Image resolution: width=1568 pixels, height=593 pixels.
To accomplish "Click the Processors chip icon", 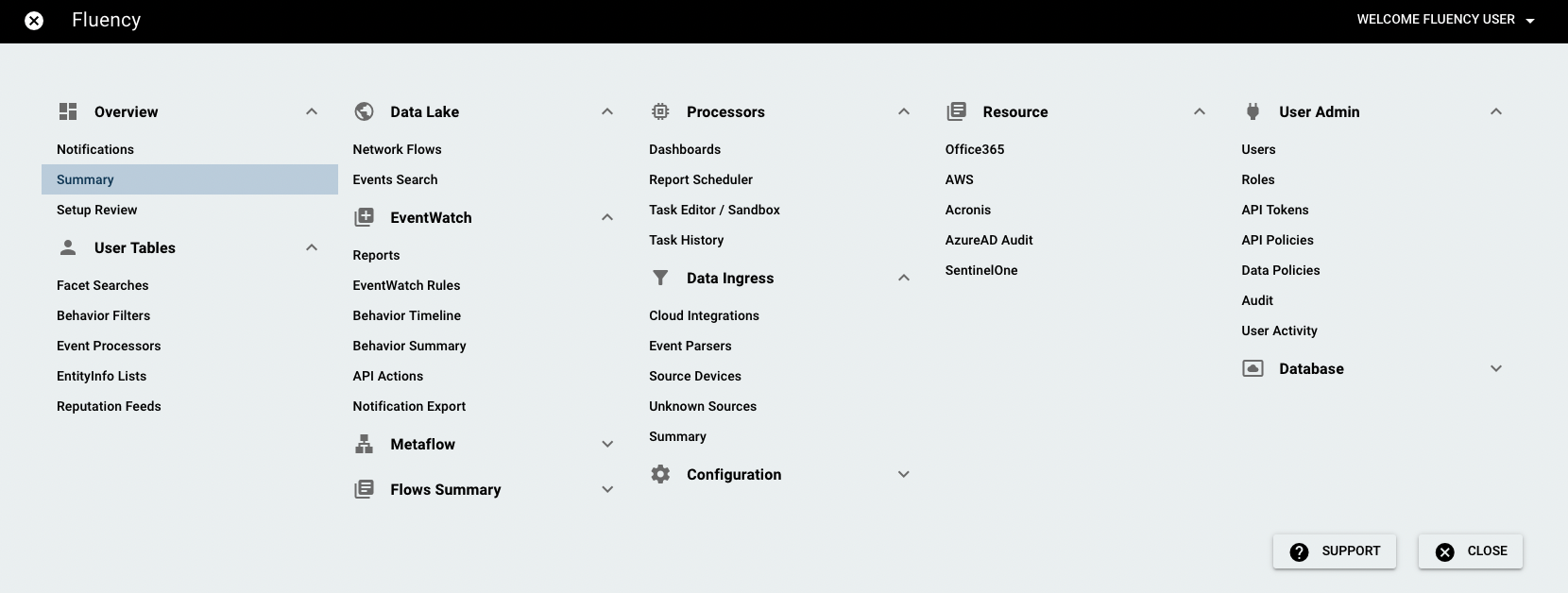I will [x=660, y=111].
